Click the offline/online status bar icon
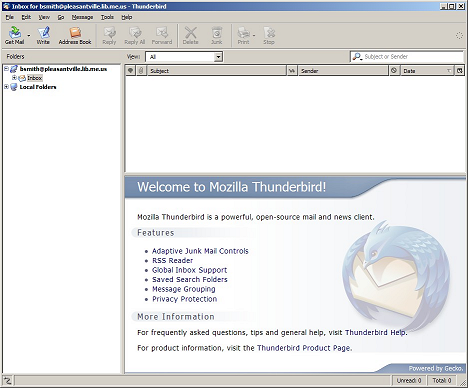The image size is (468, 388). coord(7,380)
